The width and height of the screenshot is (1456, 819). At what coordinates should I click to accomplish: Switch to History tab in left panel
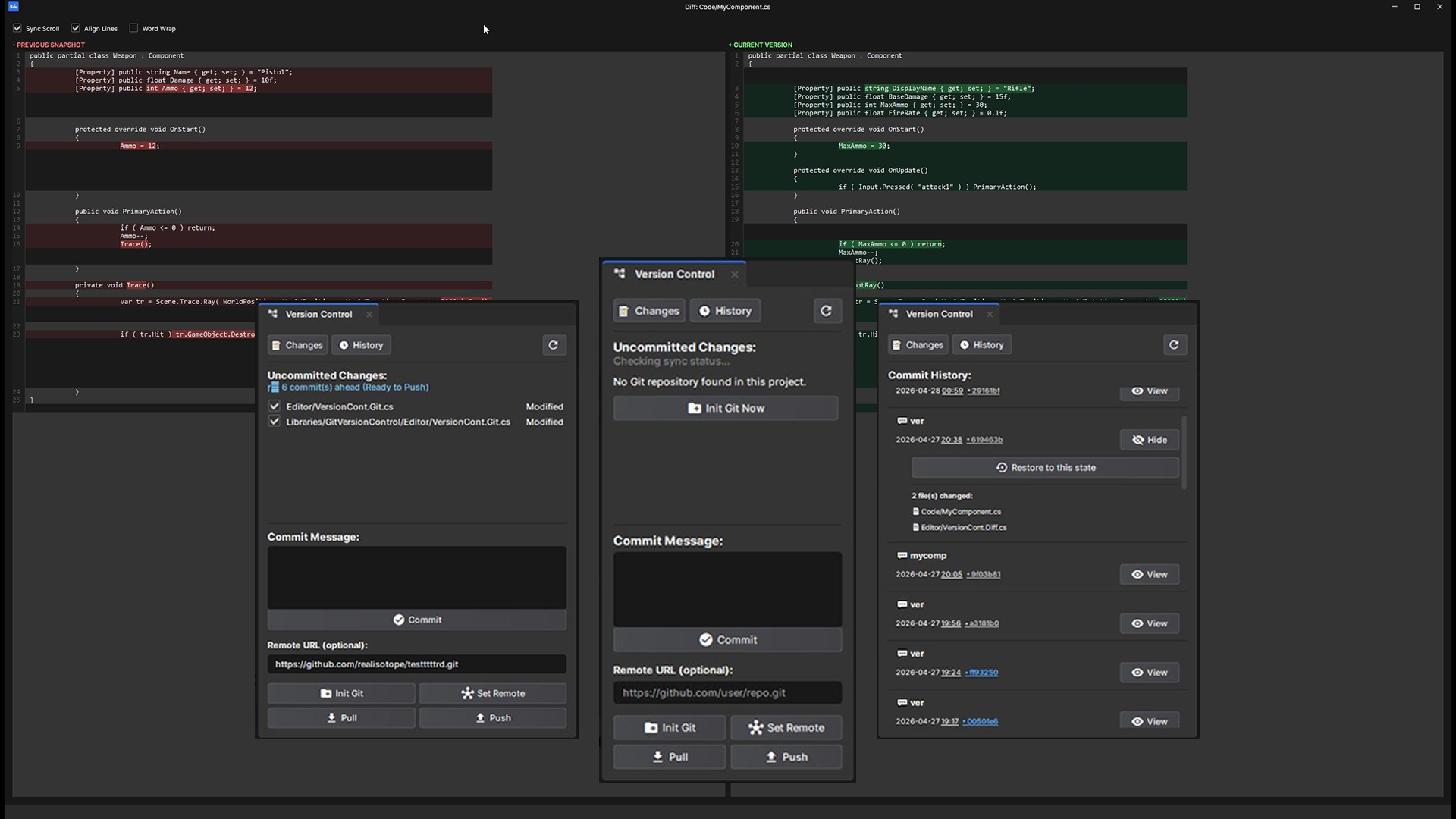(361, 345)
